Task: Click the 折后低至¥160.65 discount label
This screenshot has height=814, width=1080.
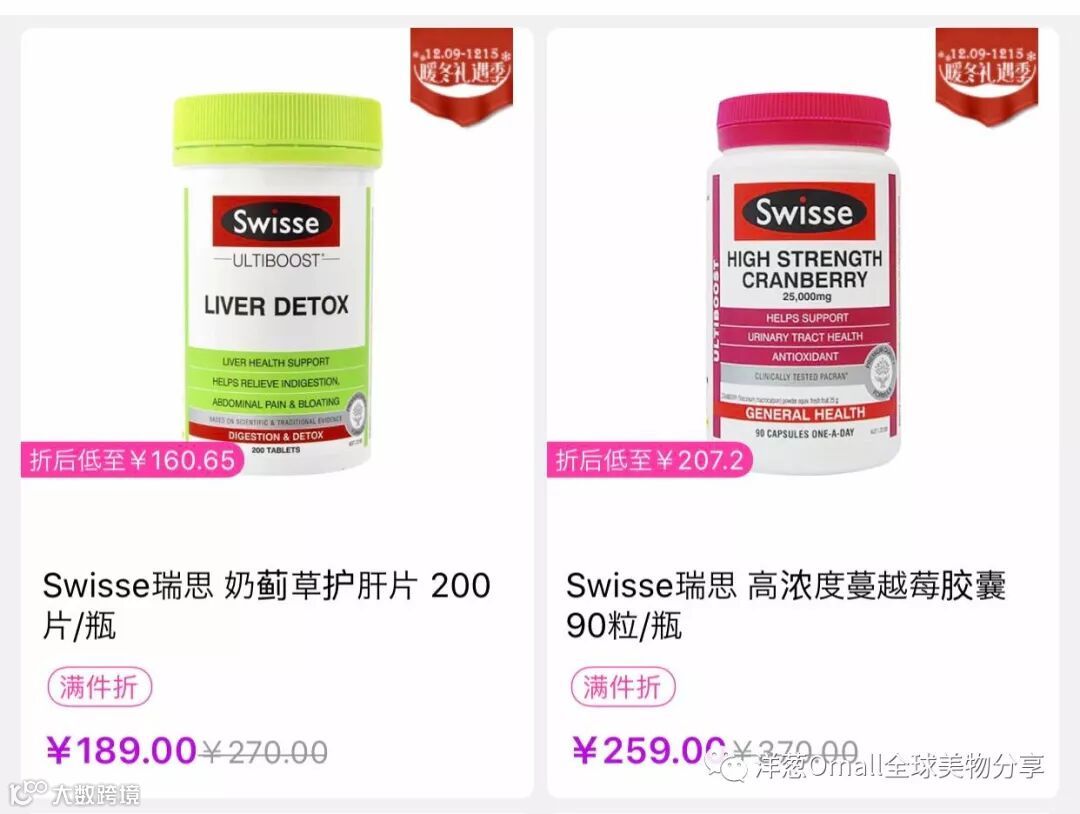Action: [x=132, y=459]
